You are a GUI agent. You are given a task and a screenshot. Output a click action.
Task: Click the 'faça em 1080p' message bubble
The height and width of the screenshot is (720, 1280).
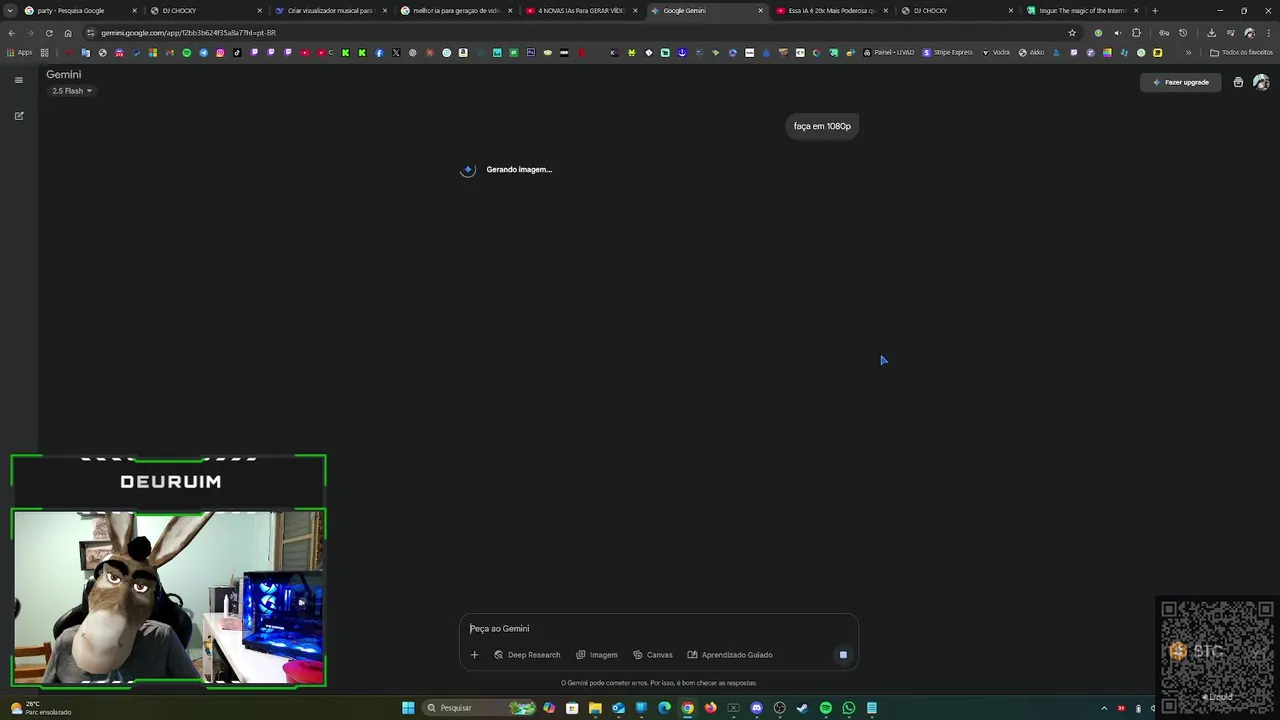(822, 126)
